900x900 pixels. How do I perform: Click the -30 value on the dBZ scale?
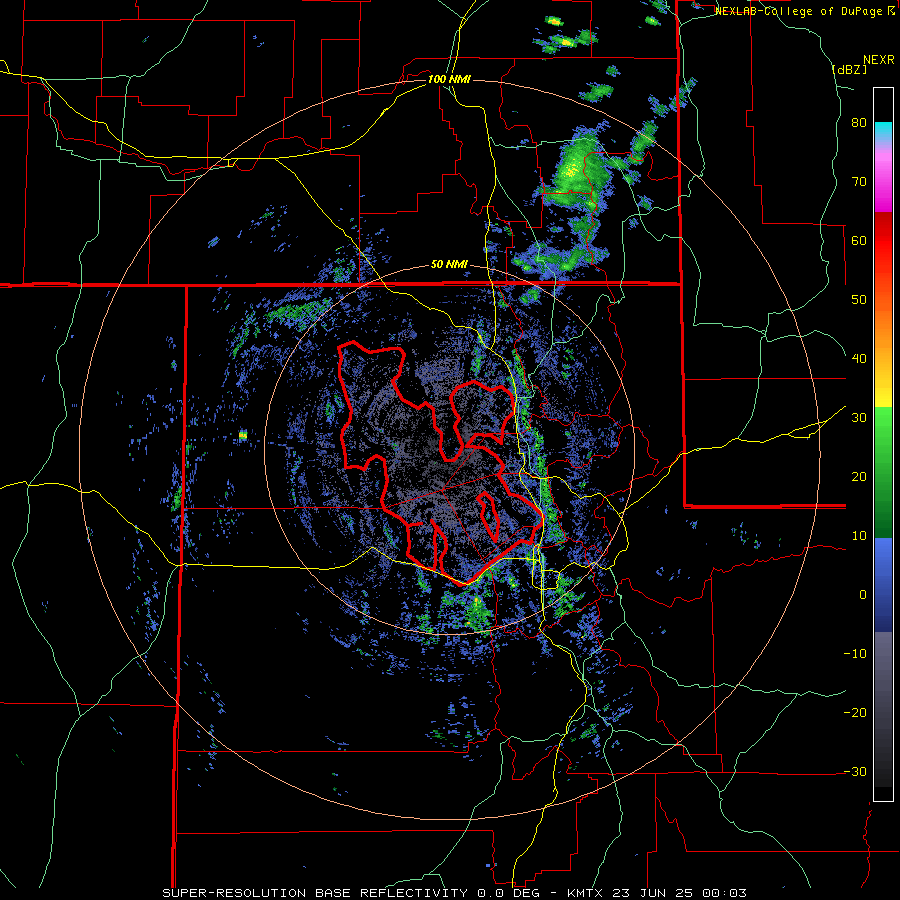tap(855, 771)
